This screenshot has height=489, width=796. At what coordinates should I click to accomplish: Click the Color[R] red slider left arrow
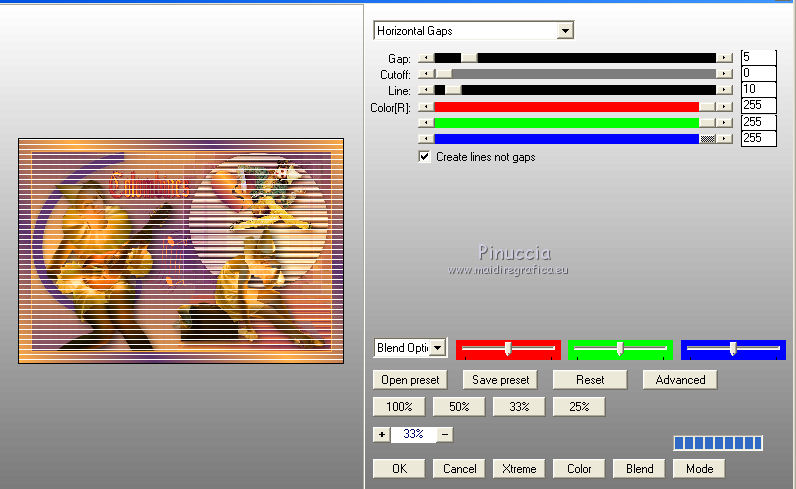tap(426, 107)
